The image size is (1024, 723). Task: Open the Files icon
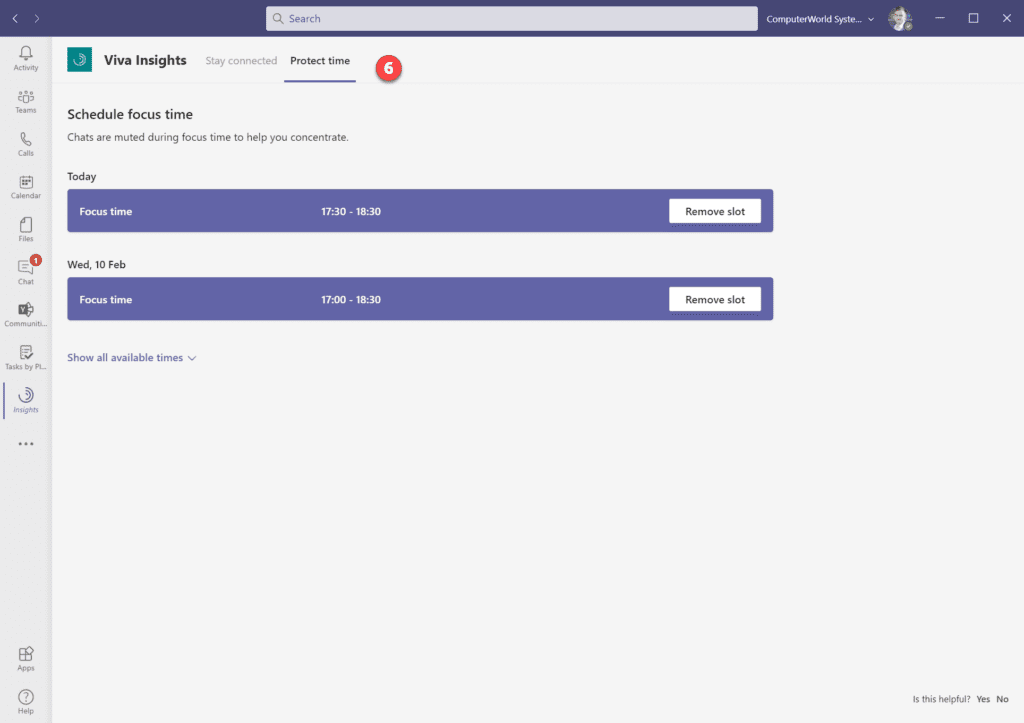(x=25, y=229)
